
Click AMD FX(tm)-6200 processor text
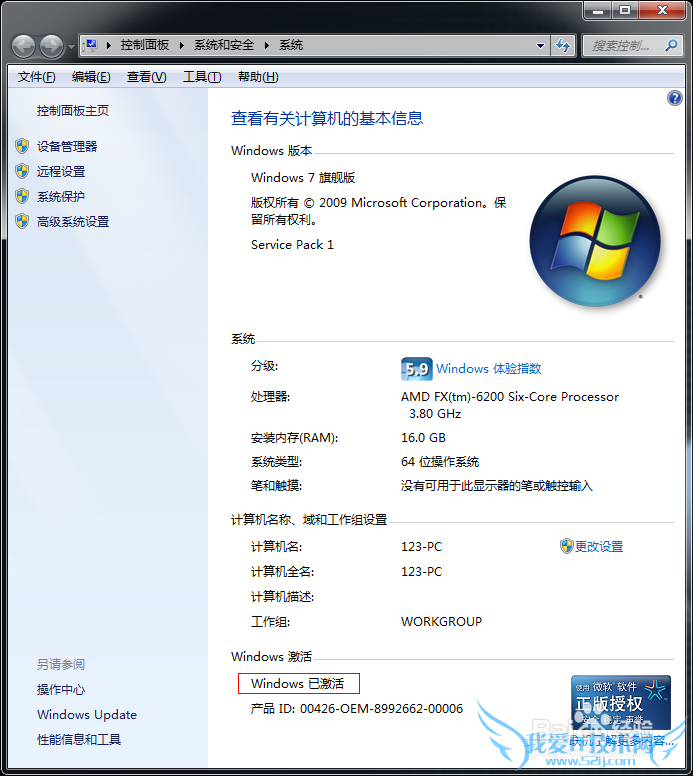click(x=510, y=405)
